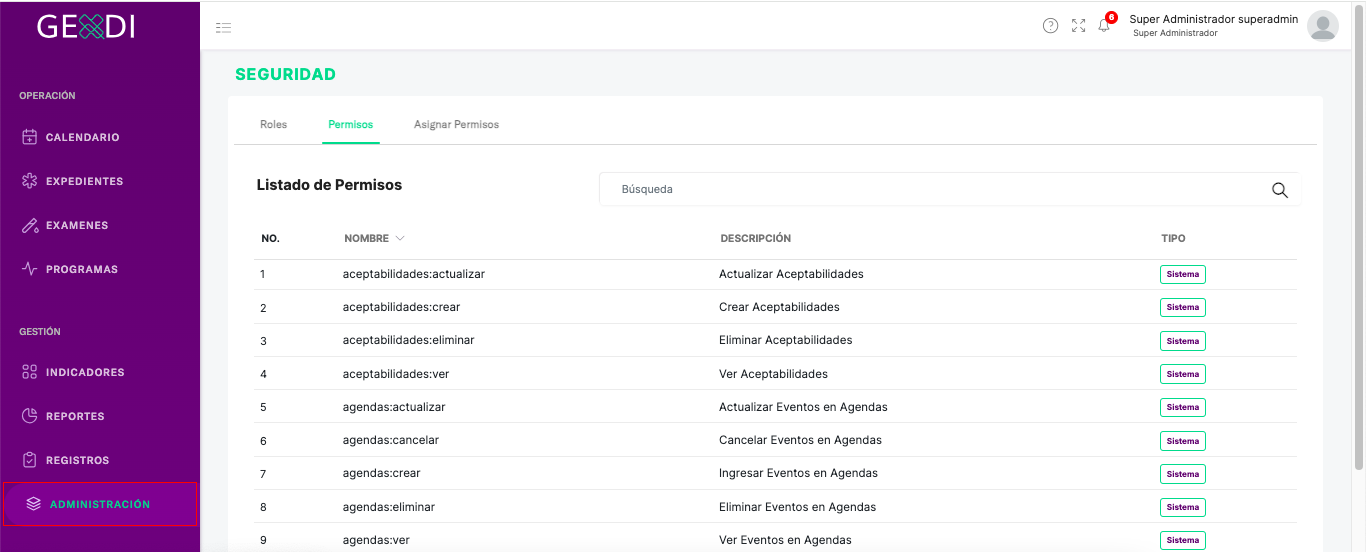The width and height of the screenshot is (1366, 552).
Task: Click the Indicadores grid icon
Action: pos(30,372)
